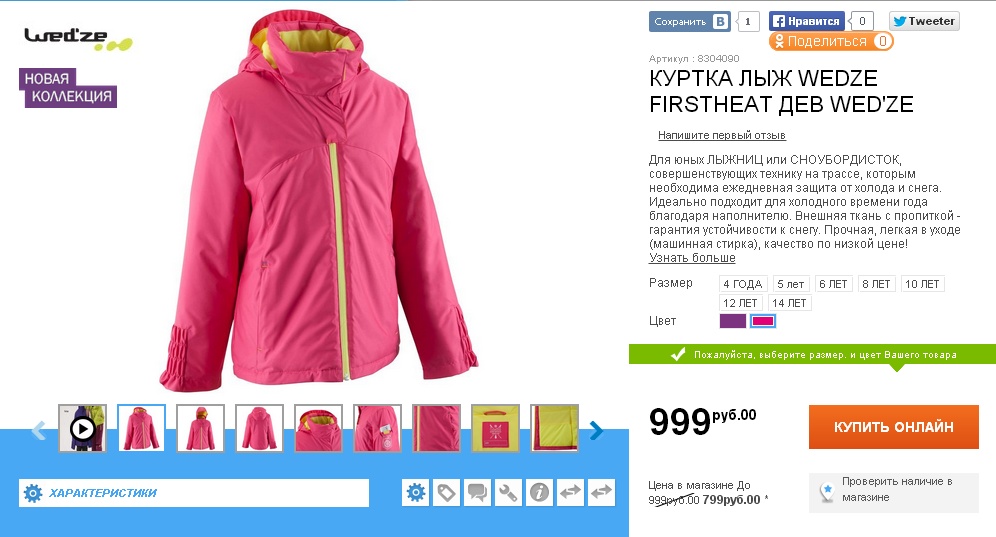Click the wrench maintenance icon
This screenshot has height=537, width=996.
[508, 493]
